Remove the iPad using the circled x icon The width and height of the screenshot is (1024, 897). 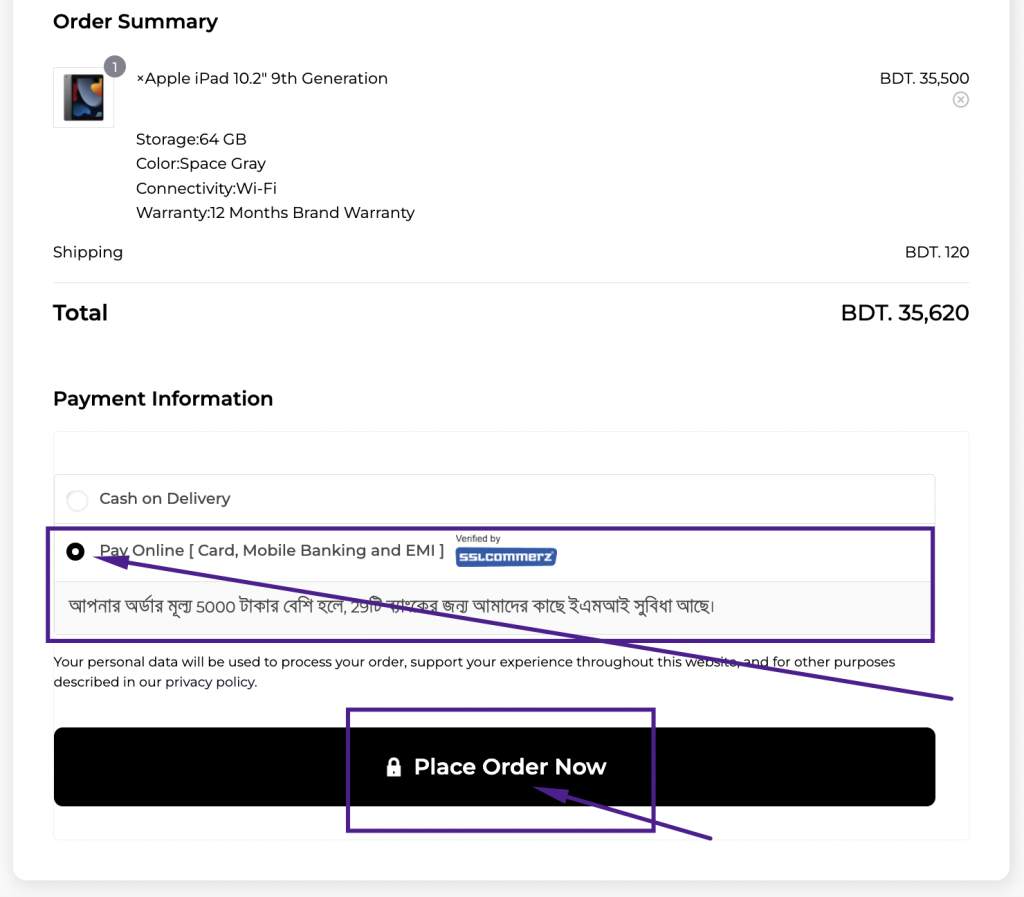pos(960,99)
